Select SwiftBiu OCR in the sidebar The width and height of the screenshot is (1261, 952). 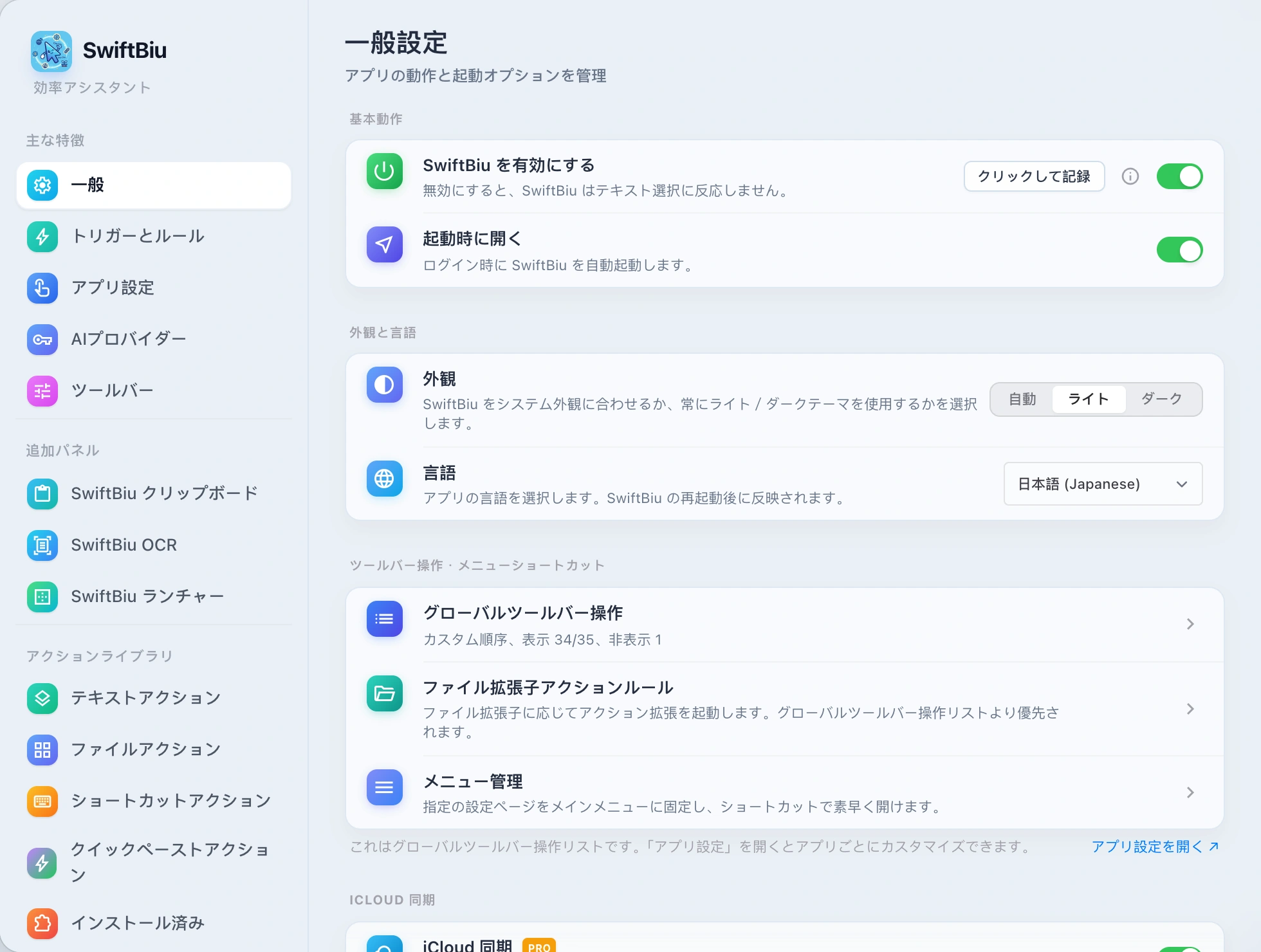pyautogui.click(x=154, y=545)
